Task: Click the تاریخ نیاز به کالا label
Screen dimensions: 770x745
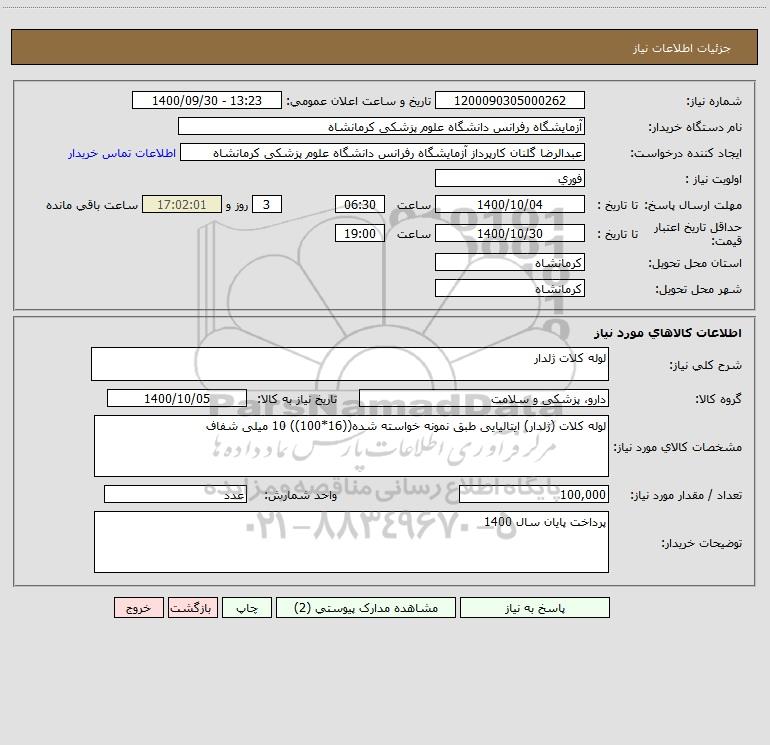Action: [297, 399]
